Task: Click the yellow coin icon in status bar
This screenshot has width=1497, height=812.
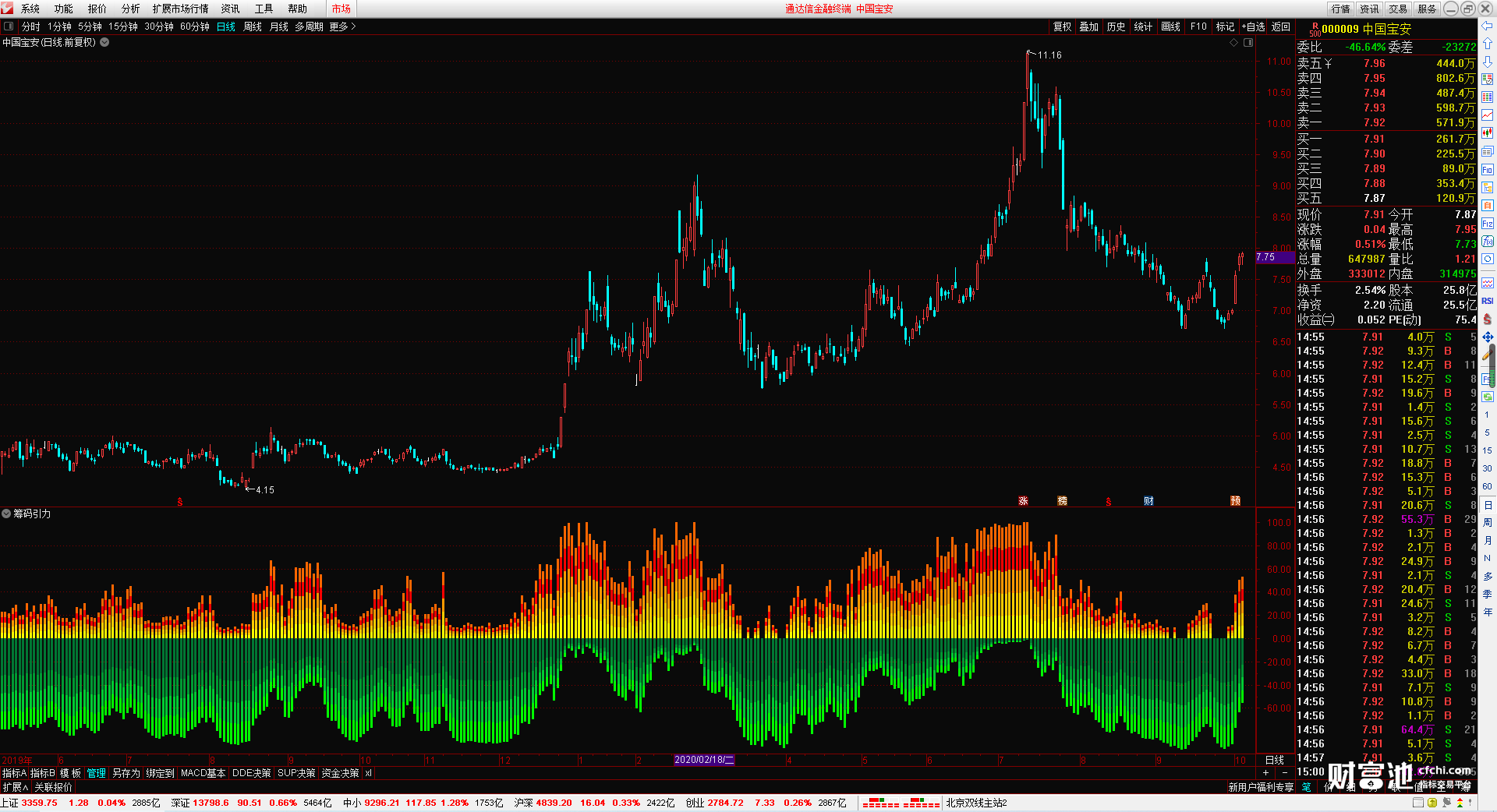Action: tap(1432, 803)
